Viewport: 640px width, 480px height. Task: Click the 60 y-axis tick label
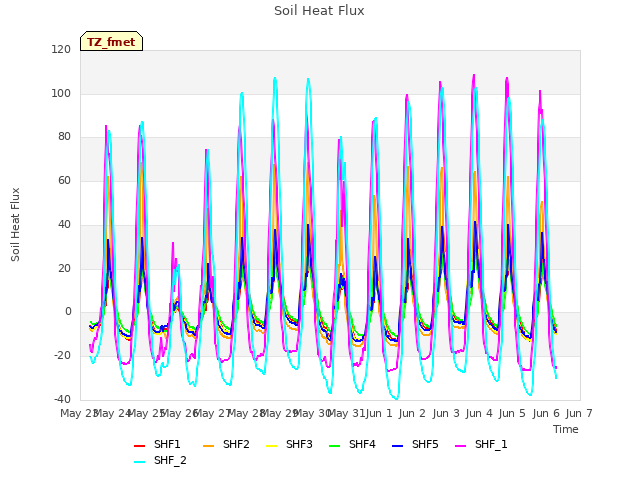pos(64,180)
